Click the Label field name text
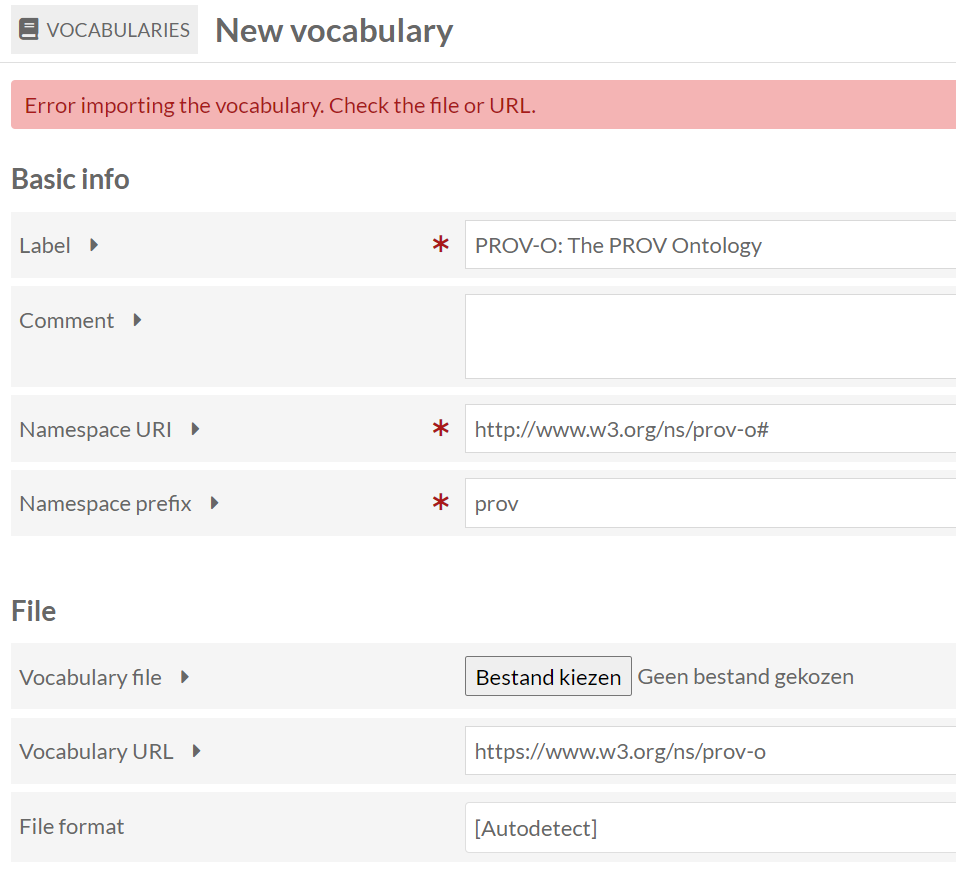Screen dimensions: 956x873 (x=45, y=246)
